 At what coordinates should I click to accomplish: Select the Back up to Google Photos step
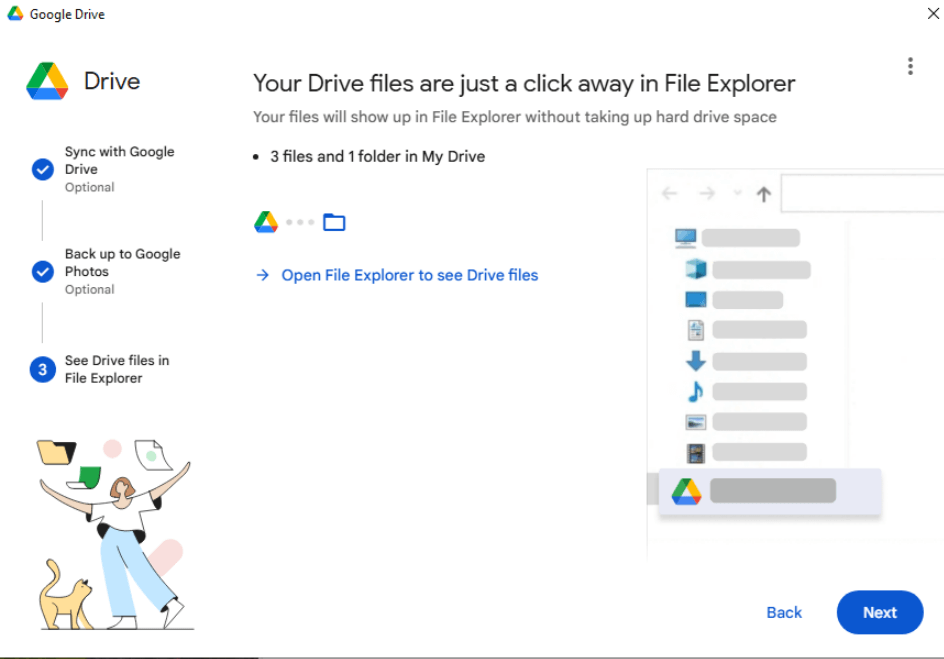click(x=122, y=262)
